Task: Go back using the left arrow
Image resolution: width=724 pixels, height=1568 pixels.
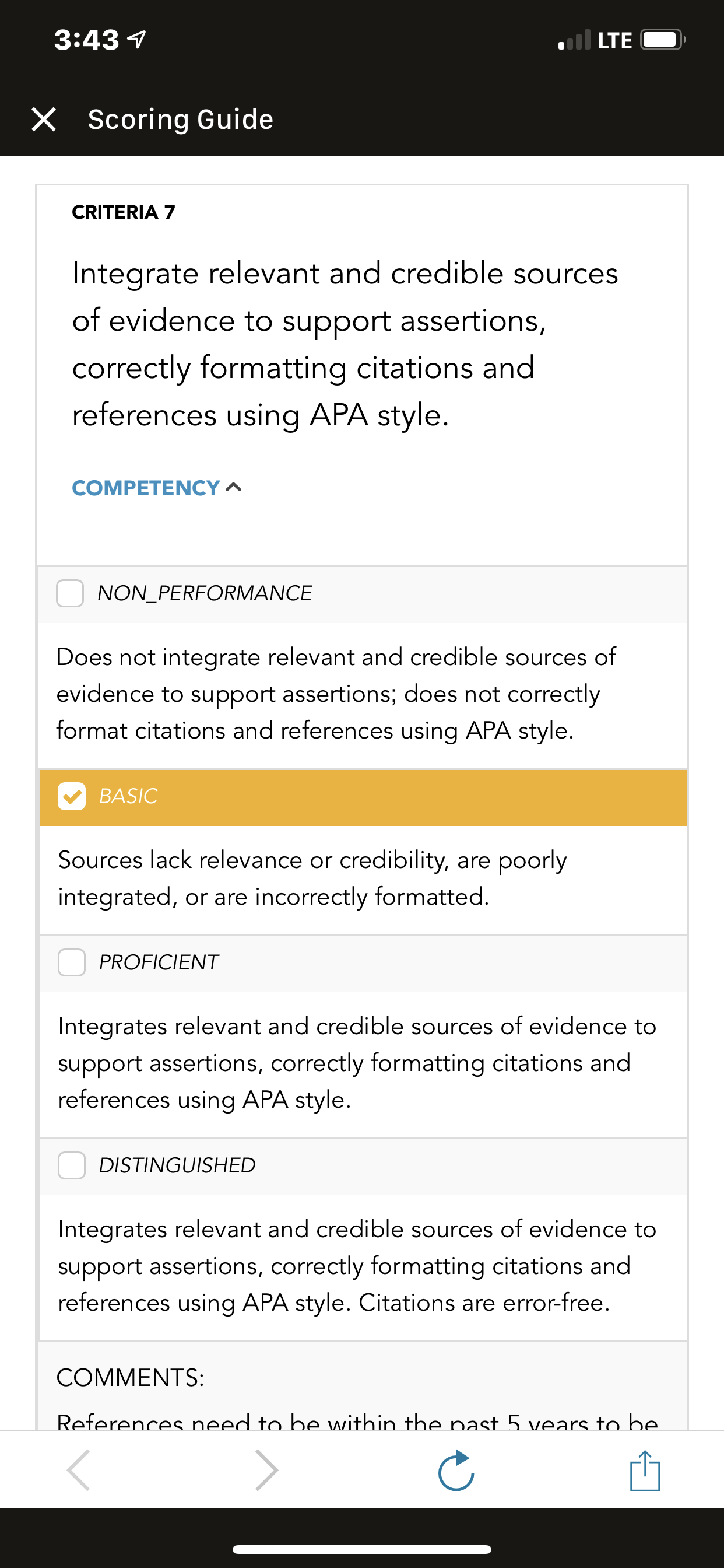Action: tap(79, 1470)
